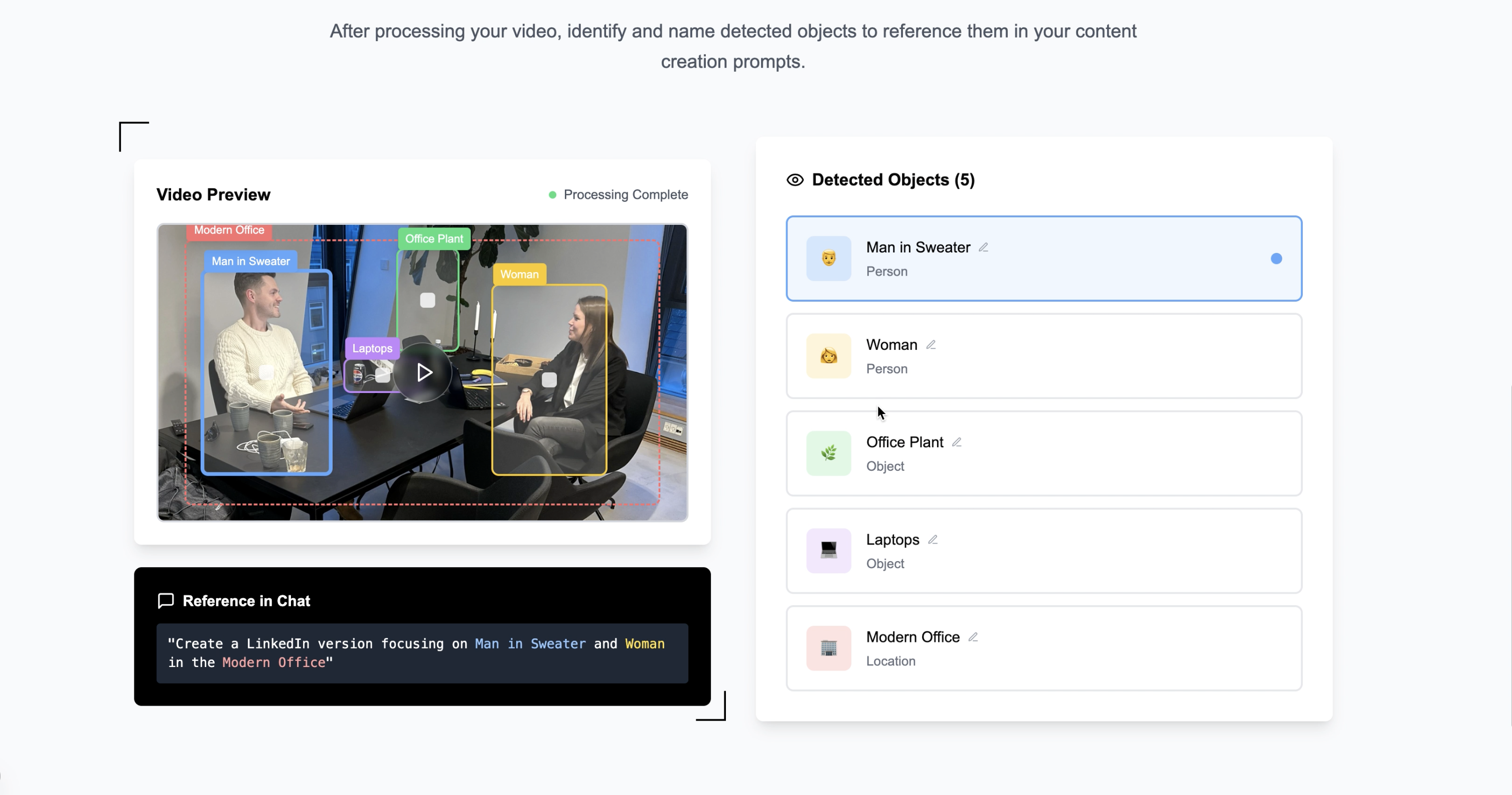
Task: Click the green Processing Complete status dot
Action: tap(552, 194)
